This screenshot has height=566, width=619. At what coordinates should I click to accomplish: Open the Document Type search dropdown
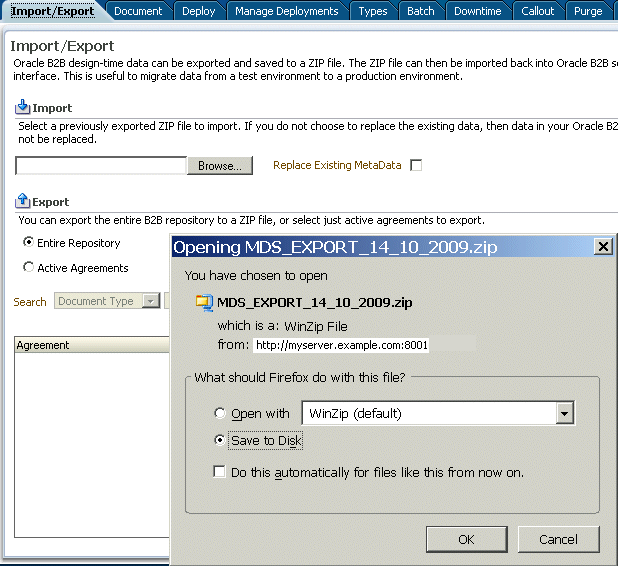tap(107, 301)
